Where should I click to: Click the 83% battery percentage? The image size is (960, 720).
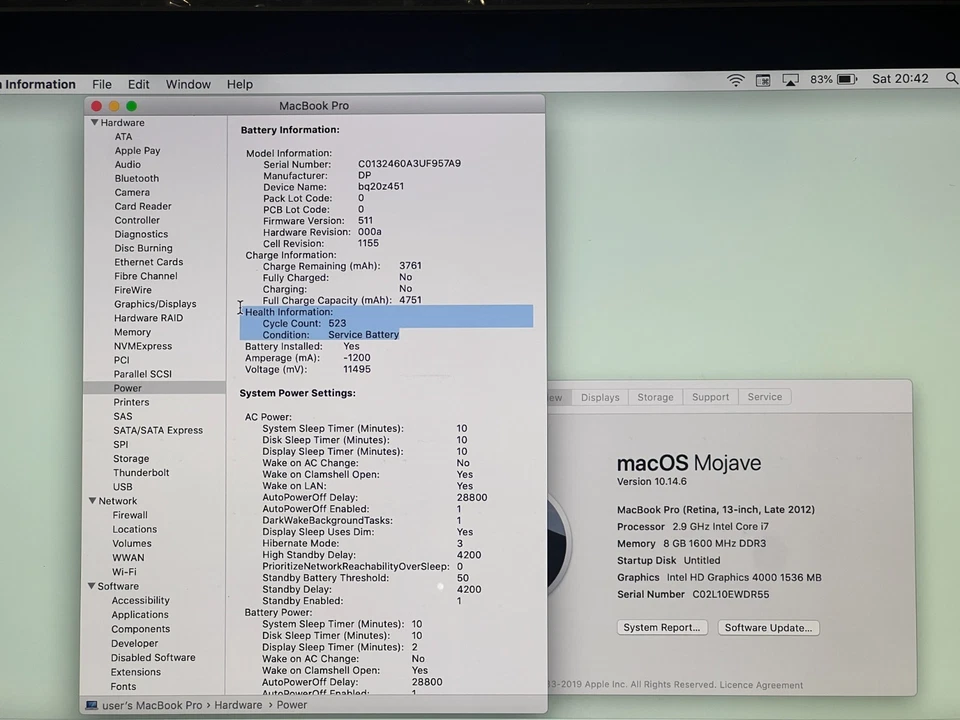pyautogui.click(x=821, y=80)
